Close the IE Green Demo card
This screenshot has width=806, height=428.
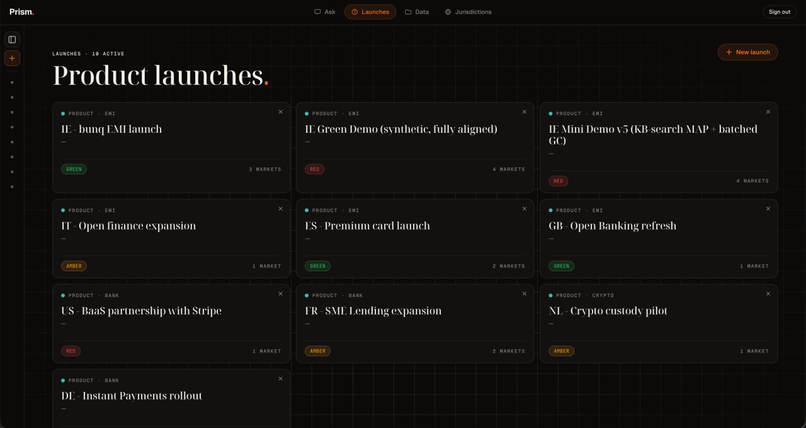pos(524,112)
